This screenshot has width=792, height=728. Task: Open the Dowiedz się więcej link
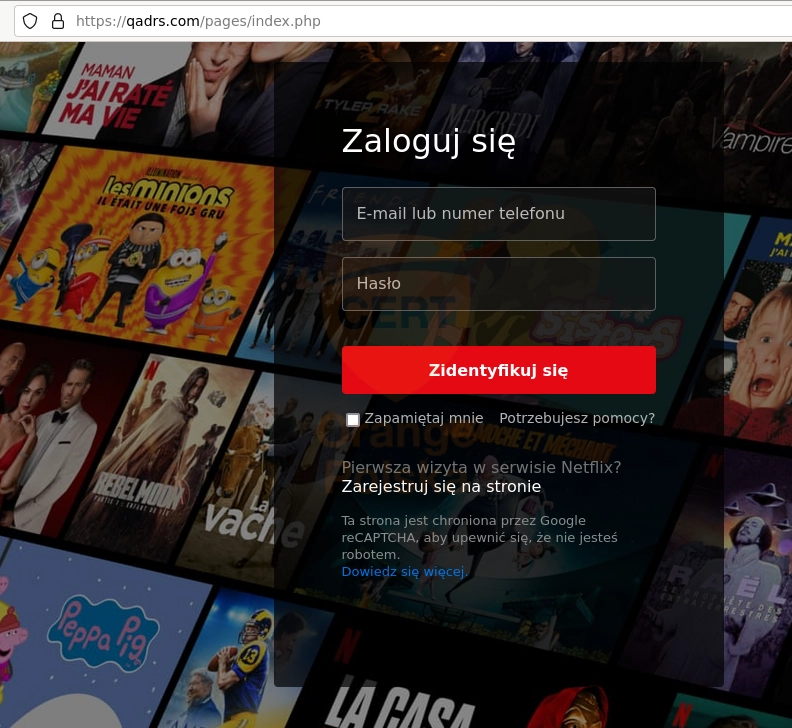click(x=405, y=571)
